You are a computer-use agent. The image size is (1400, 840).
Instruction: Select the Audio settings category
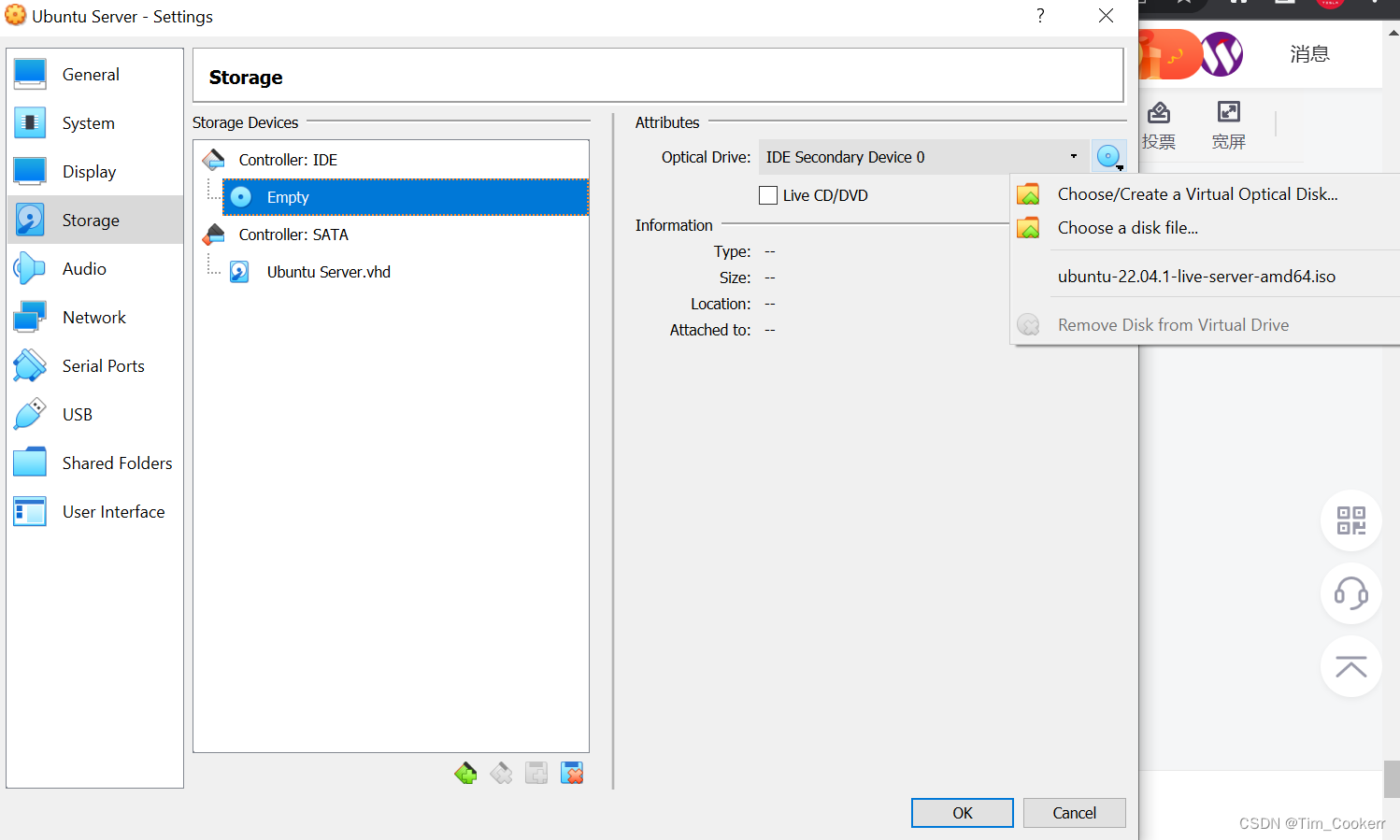coord(94,269)
